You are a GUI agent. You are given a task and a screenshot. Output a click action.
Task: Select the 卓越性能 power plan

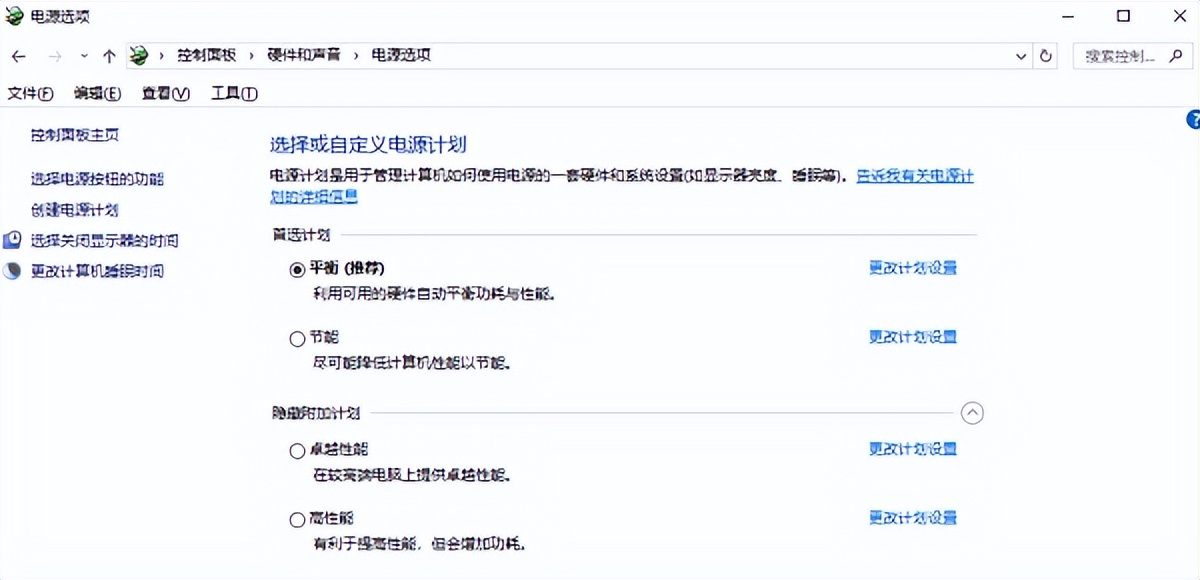(297, 451)
